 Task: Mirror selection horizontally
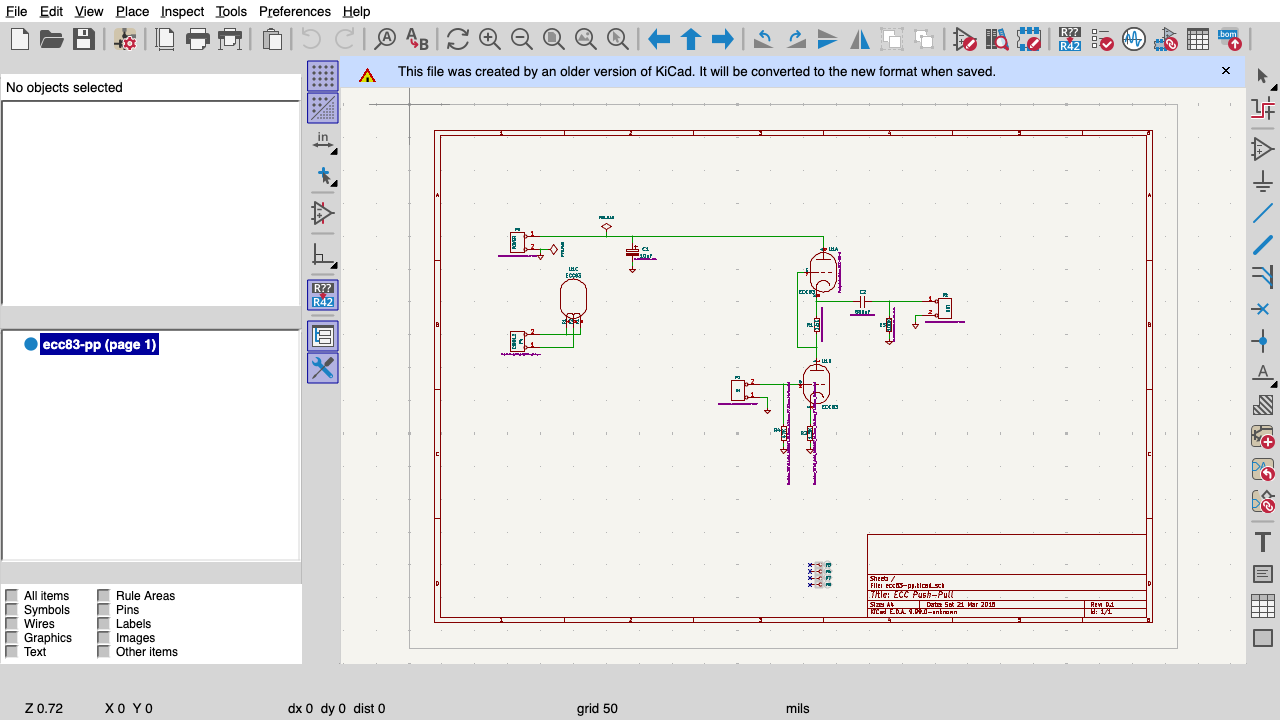[860, 39]
